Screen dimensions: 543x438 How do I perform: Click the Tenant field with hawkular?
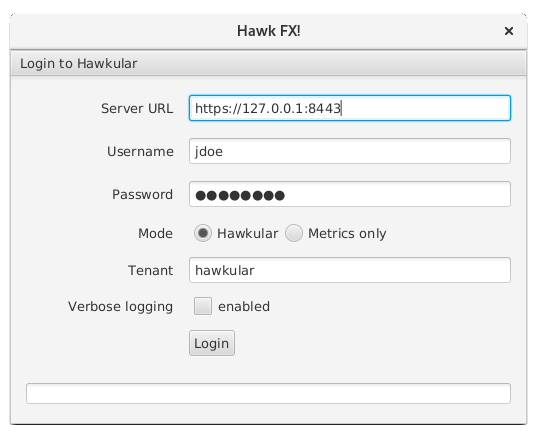coord(350,270)
